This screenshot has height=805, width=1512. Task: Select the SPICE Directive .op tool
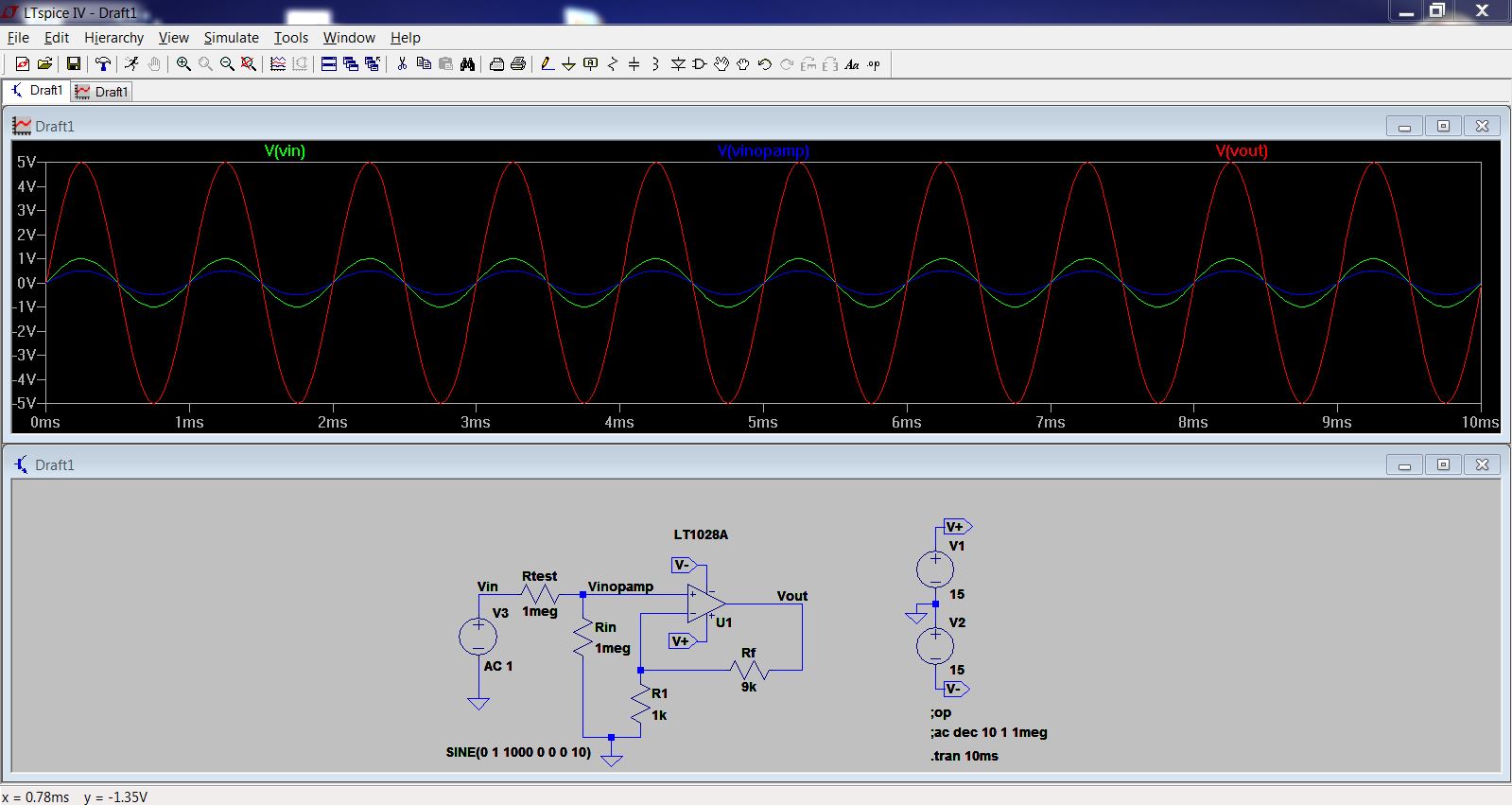click(x=874, y=64)
